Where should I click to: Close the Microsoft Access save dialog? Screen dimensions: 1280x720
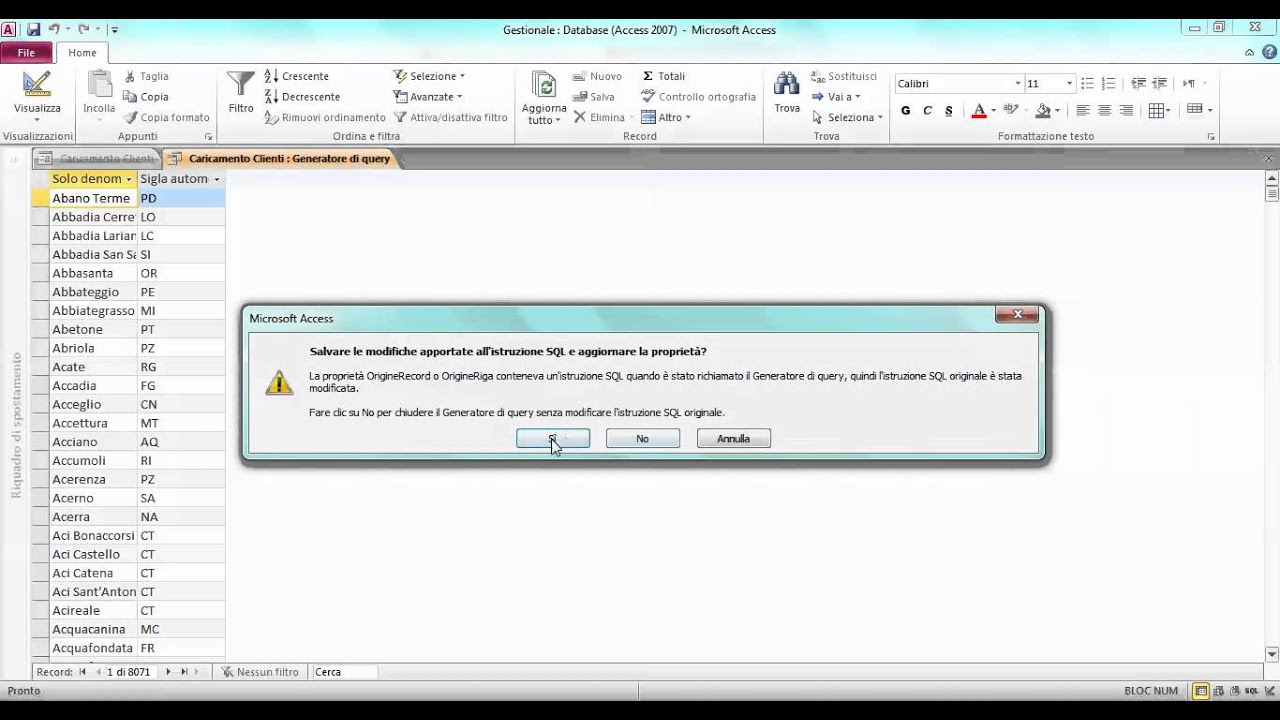click(1017, 315)
